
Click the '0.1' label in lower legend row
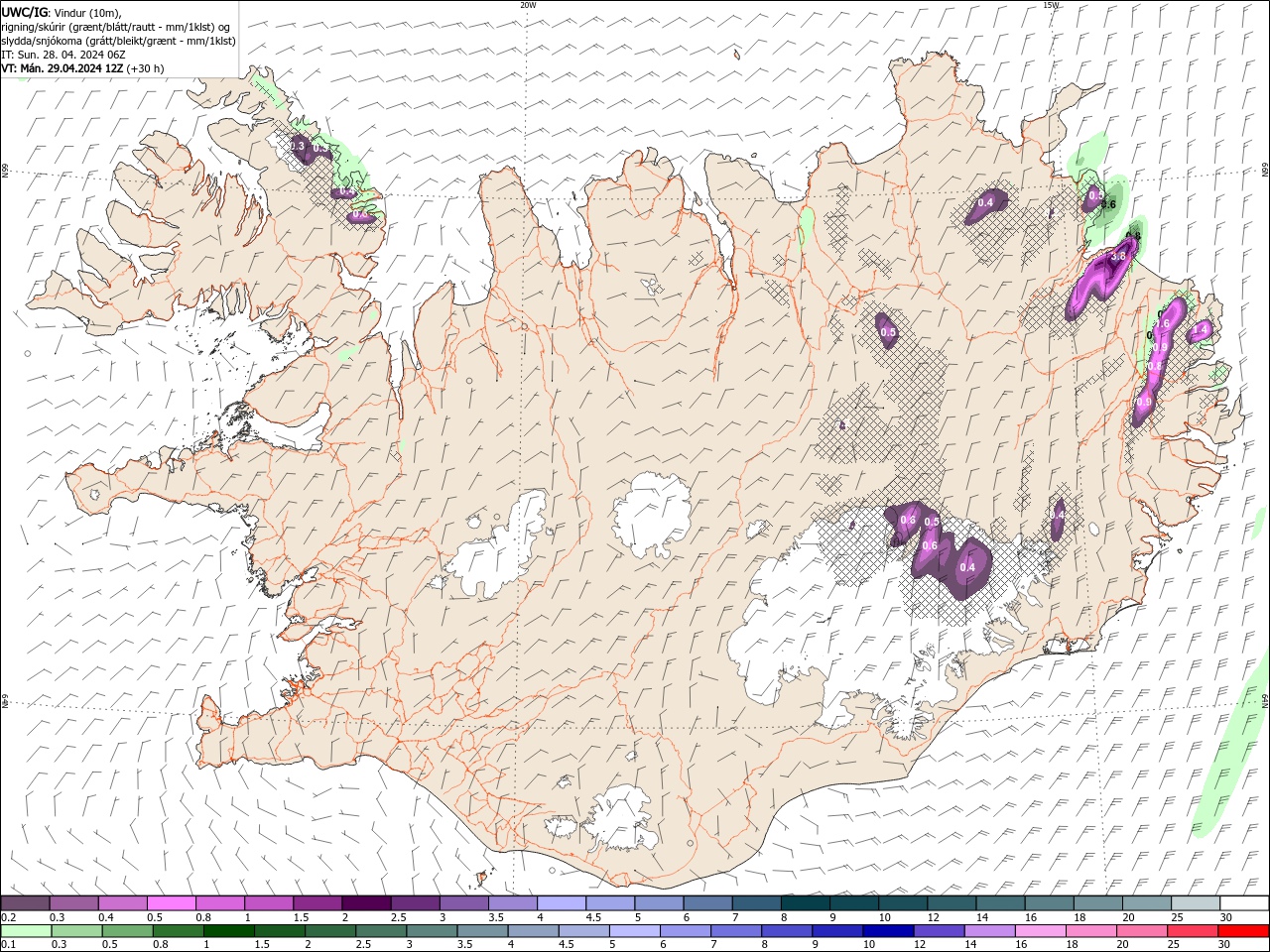click(8, 945)
